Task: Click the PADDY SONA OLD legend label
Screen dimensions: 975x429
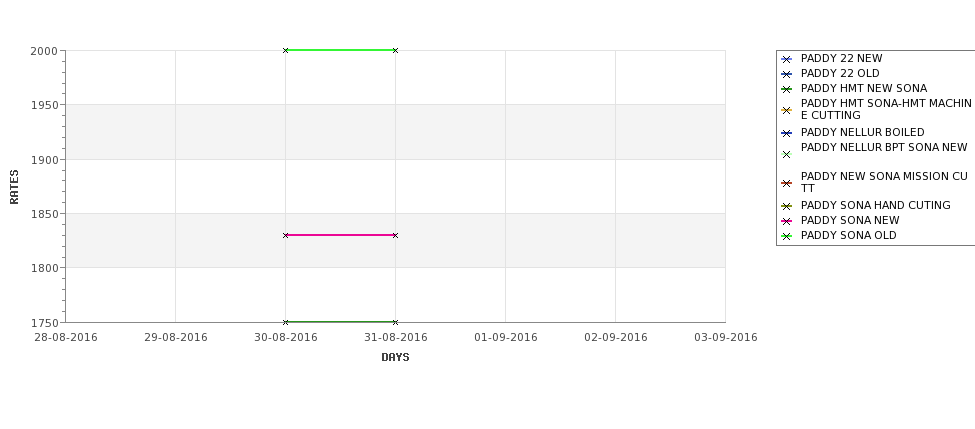Action: [848, 236]
